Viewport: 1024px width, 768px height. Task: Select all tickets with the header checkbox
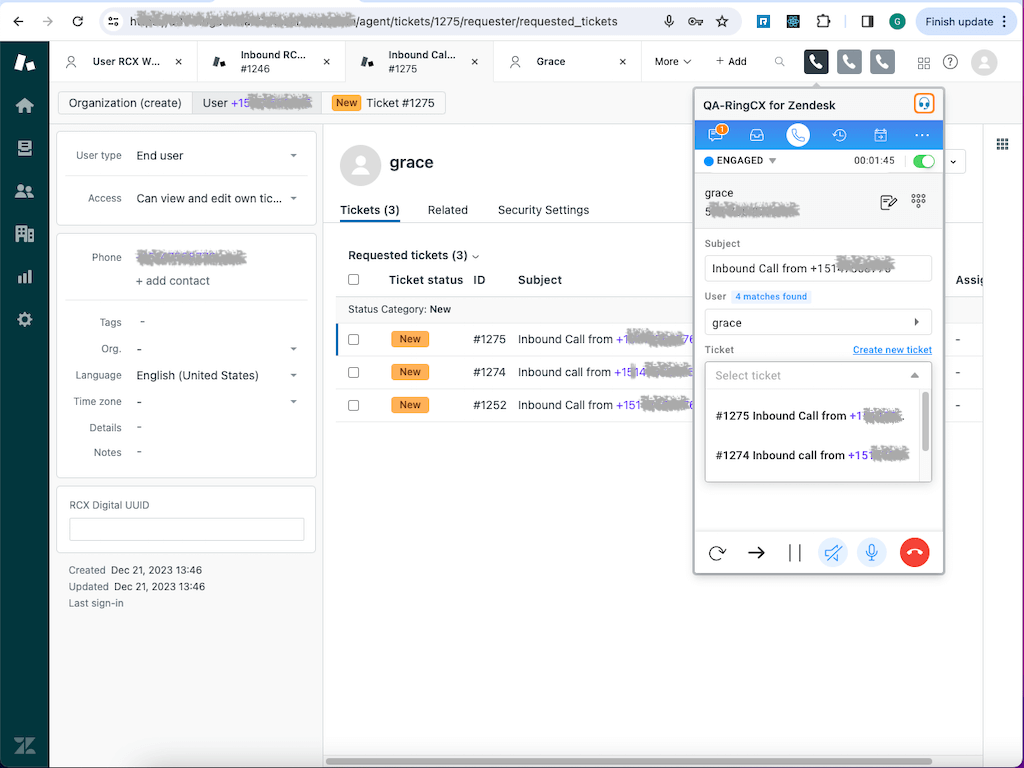(x=353, y=280)
